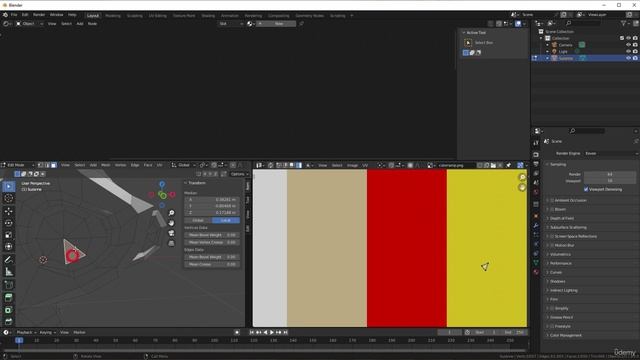Click the Mean Crease edge slider
Viewport: 640px width, 360px height.
212,264
